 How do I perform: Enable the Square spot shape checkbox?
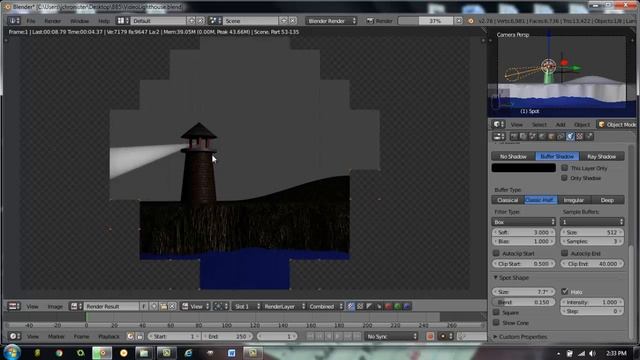496,312
